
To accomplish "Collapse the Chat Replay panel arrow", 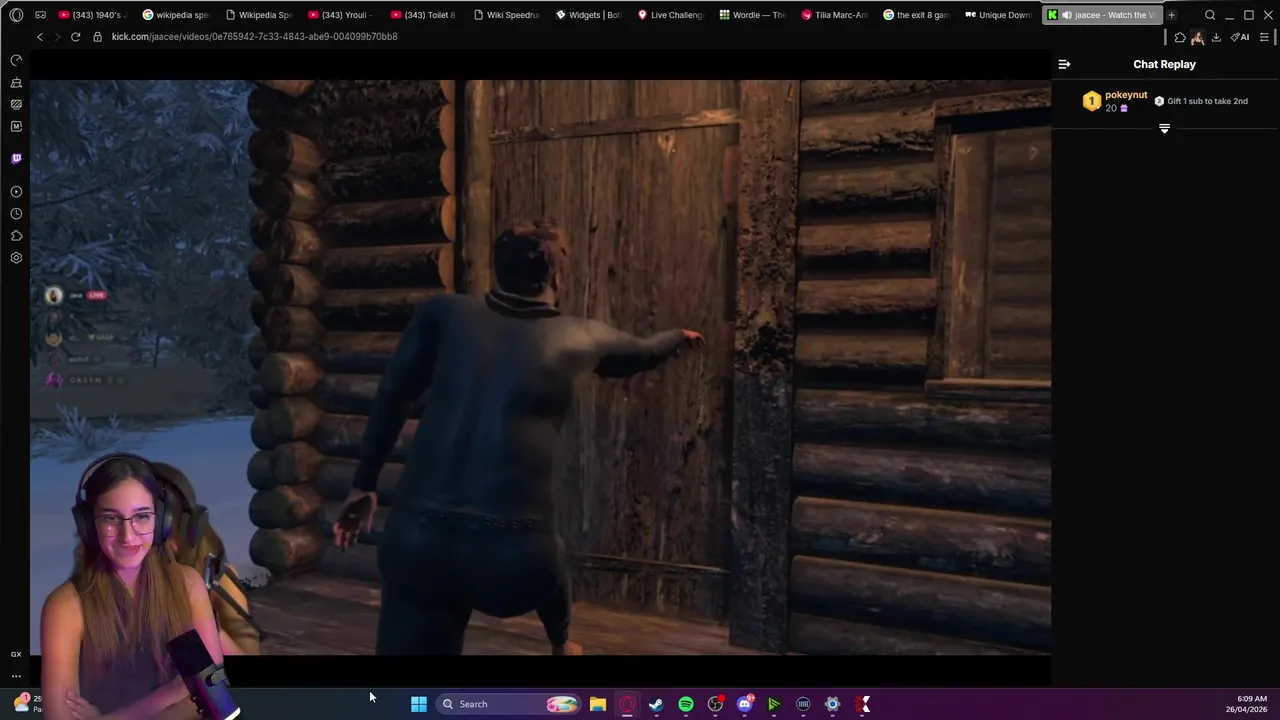I will click(x=1064, y=64).
